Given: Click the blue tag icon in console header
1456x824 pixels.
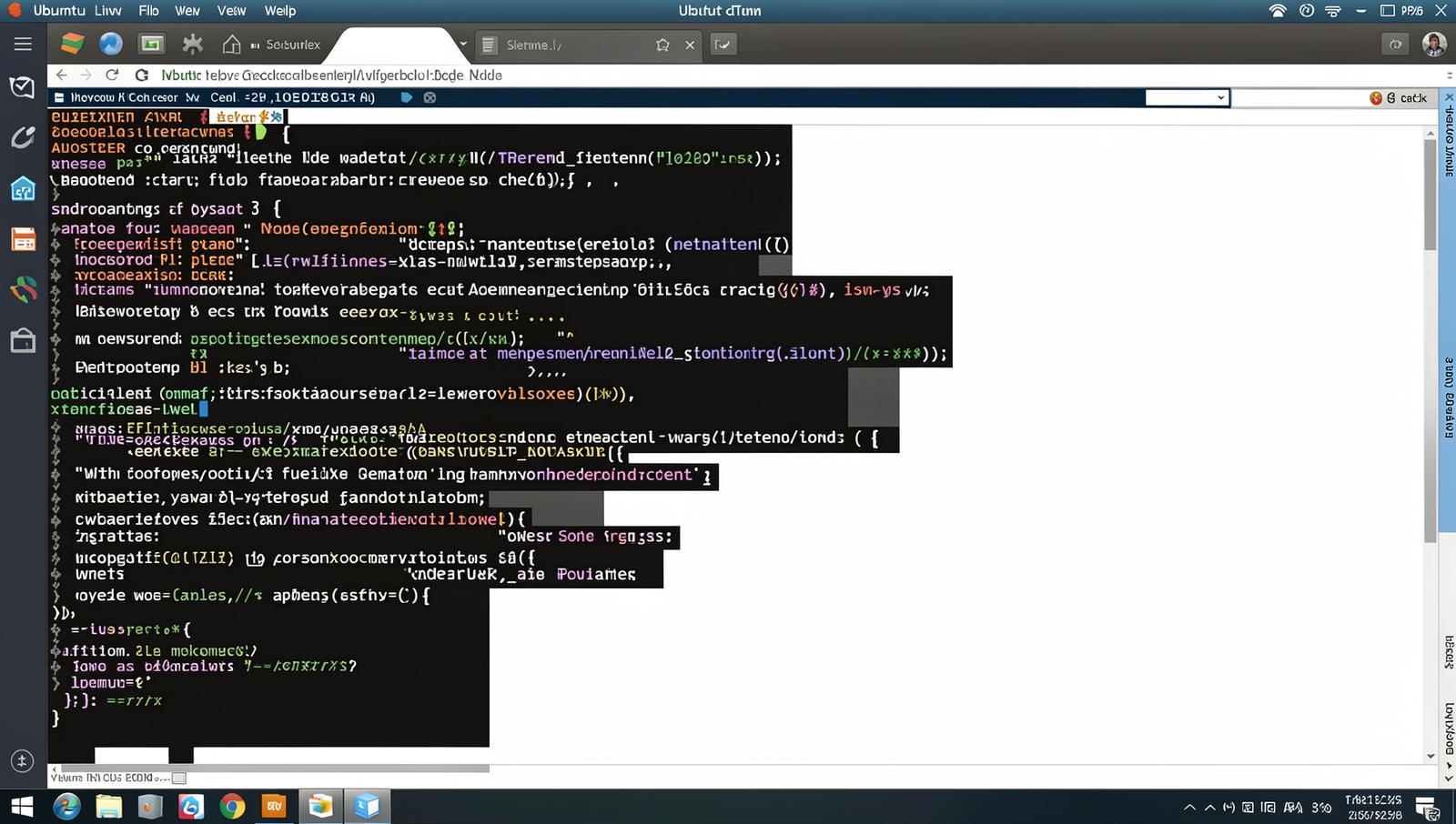Looking at the screenshot, I should (x=407, y=97).
